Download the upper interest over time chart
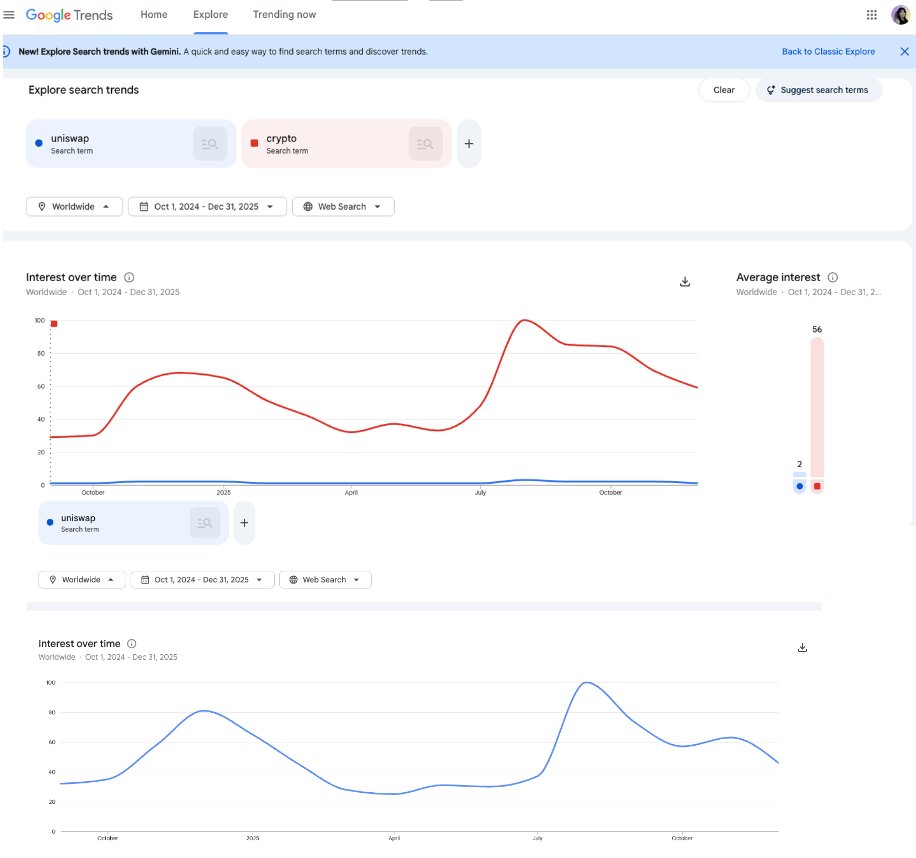Image resolution: width=916 pixels, height=858 pixels. click(x=685, y=282)
